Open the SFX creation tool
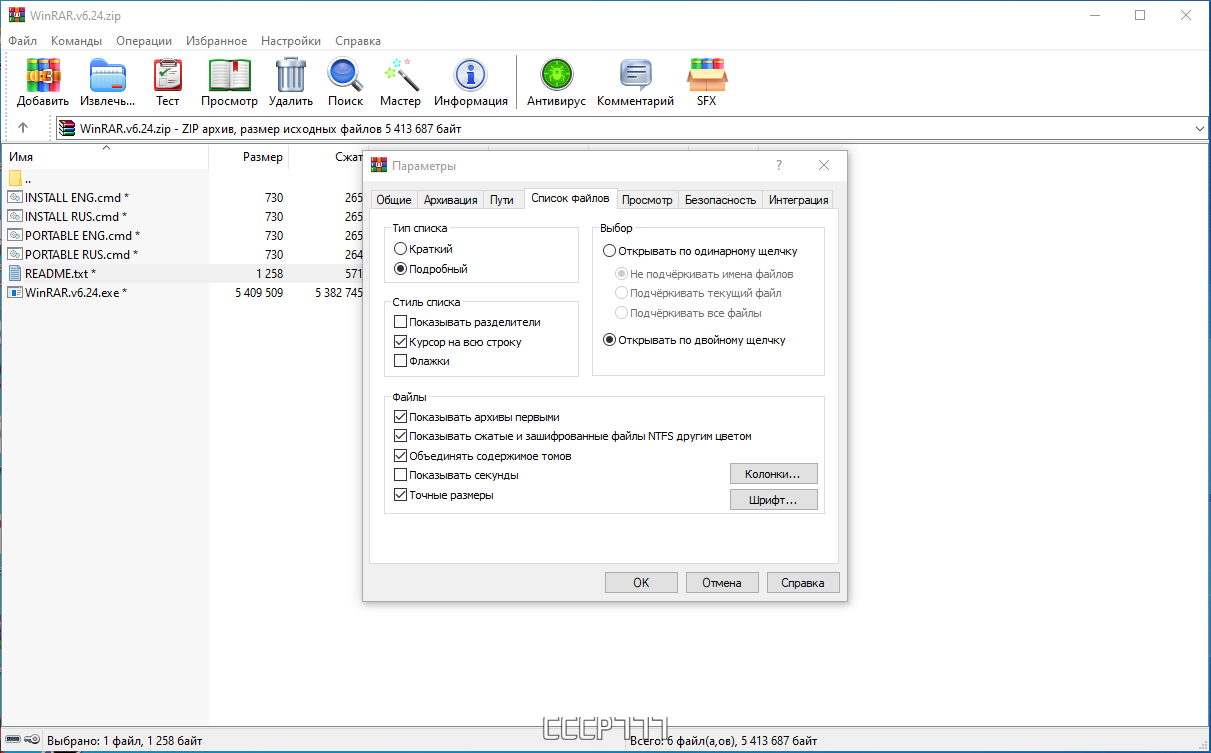Screen dimensions: 1211x753 [x=707, y=80]
